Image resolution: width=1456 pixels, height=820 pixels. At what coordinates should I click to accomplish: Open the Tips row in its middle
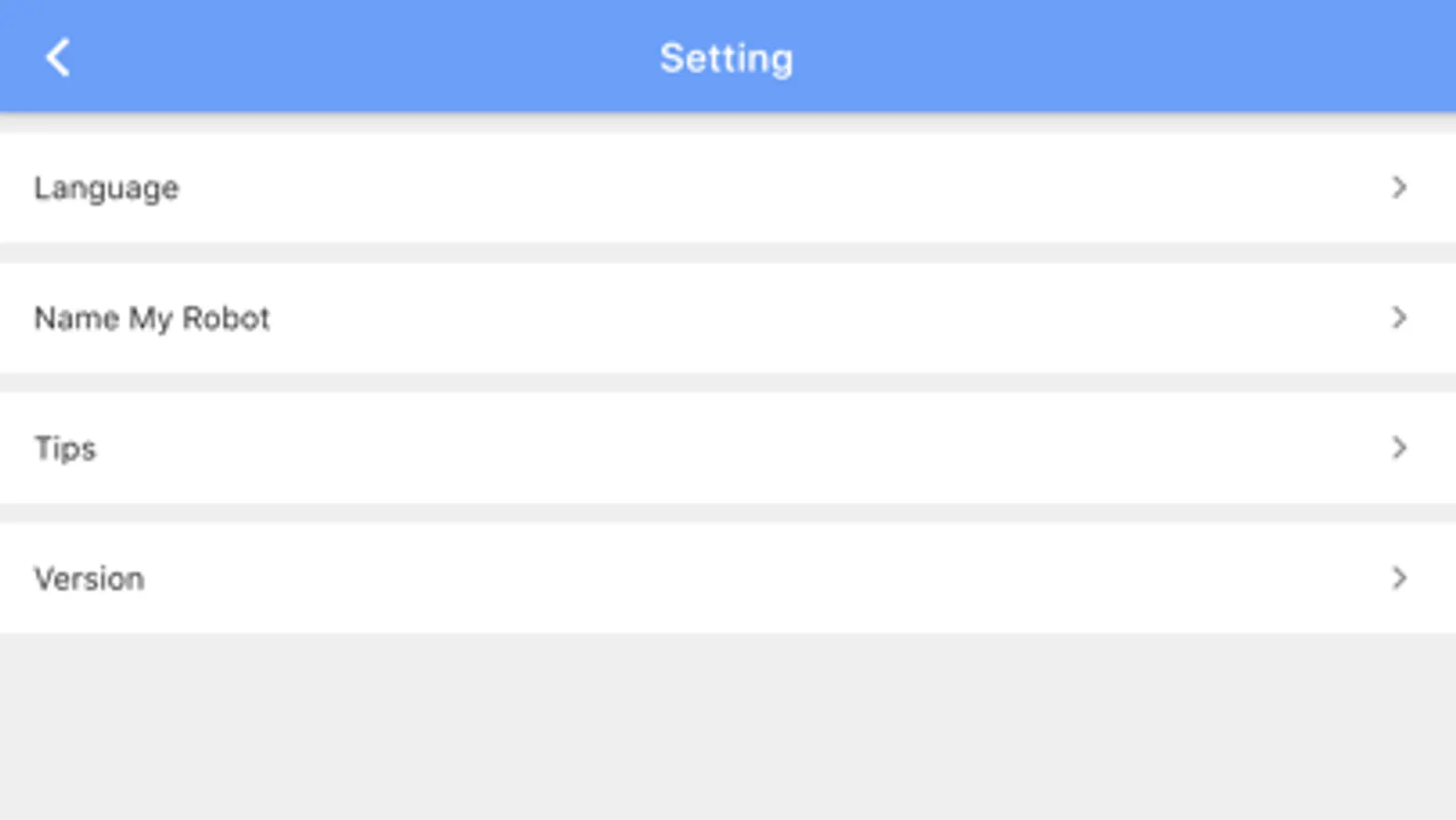pos(728,449)
